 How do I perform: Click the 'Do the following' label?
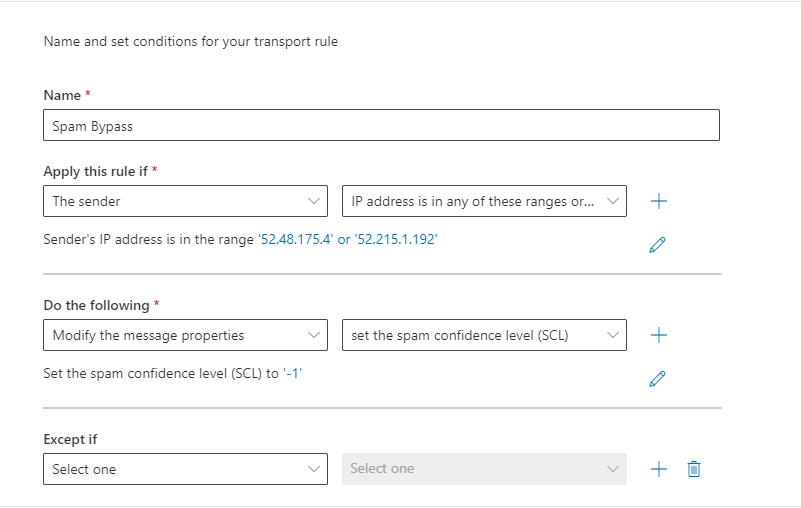click(97, 305)
